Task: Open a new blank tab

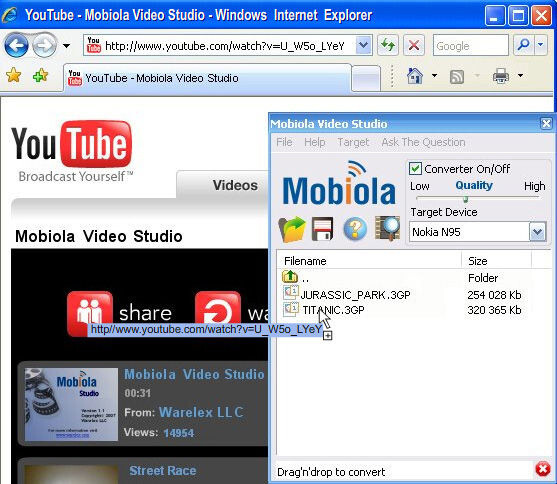Action: tap(366, 79)
